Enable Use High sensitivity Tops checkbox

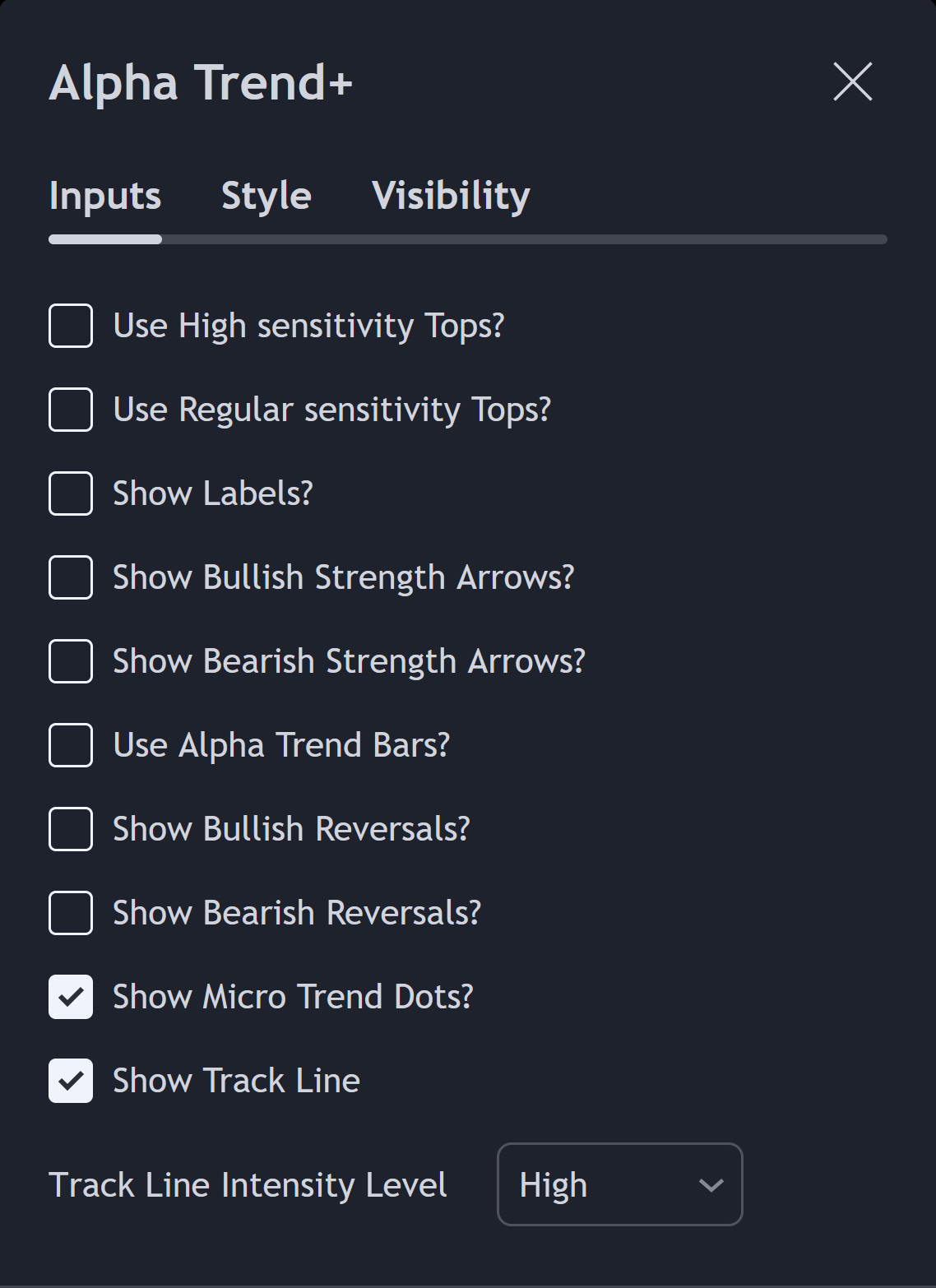[71, 326]
